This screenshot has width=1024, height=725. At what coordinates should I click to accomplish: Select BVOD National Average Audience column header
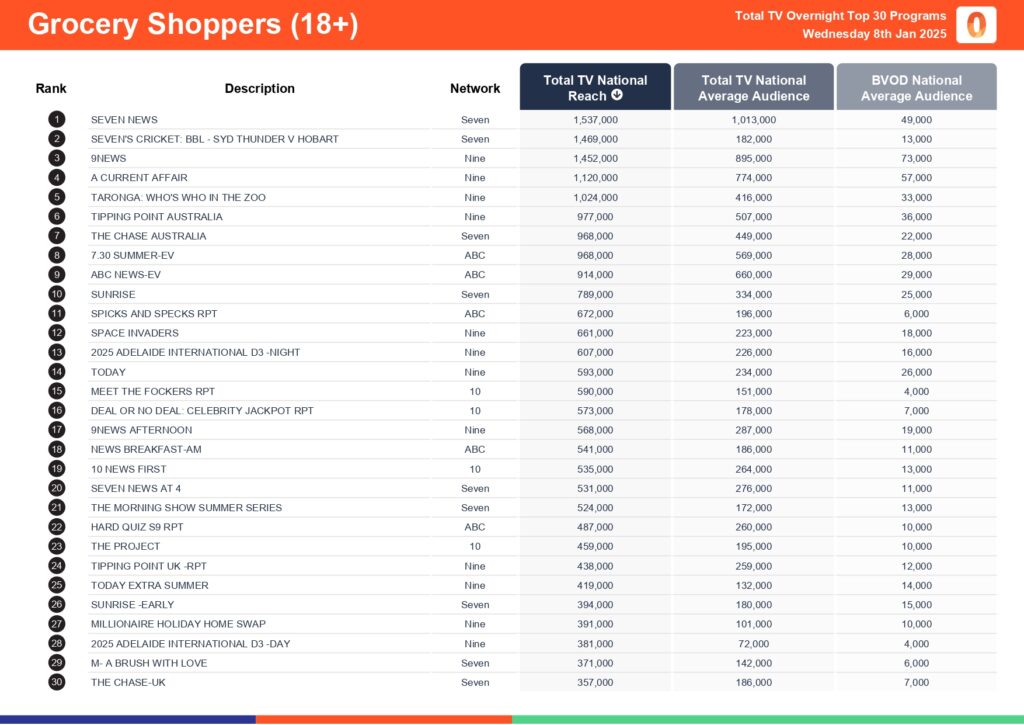[x=916, y=88]
